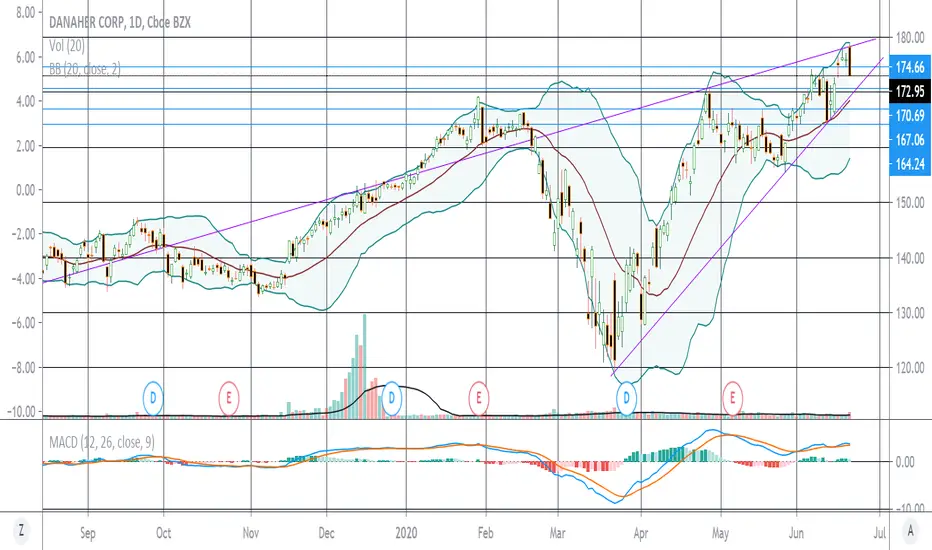The height and width of the screenshot is (550, 932).
Task: Click the Z timezone button
Action: point(21,531)
